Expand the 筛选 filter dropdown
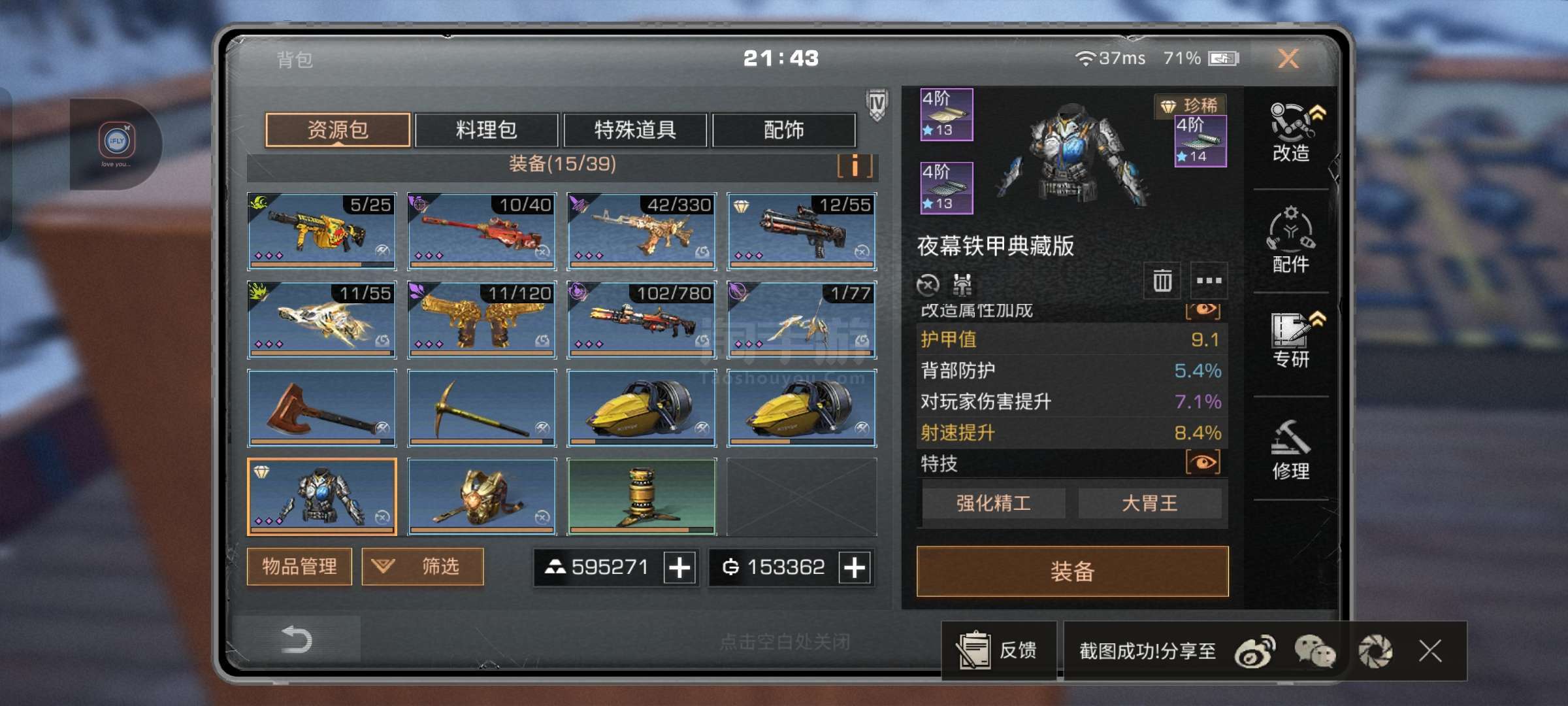This screenshot has width=1568, height=706. [x=423, y=566]
